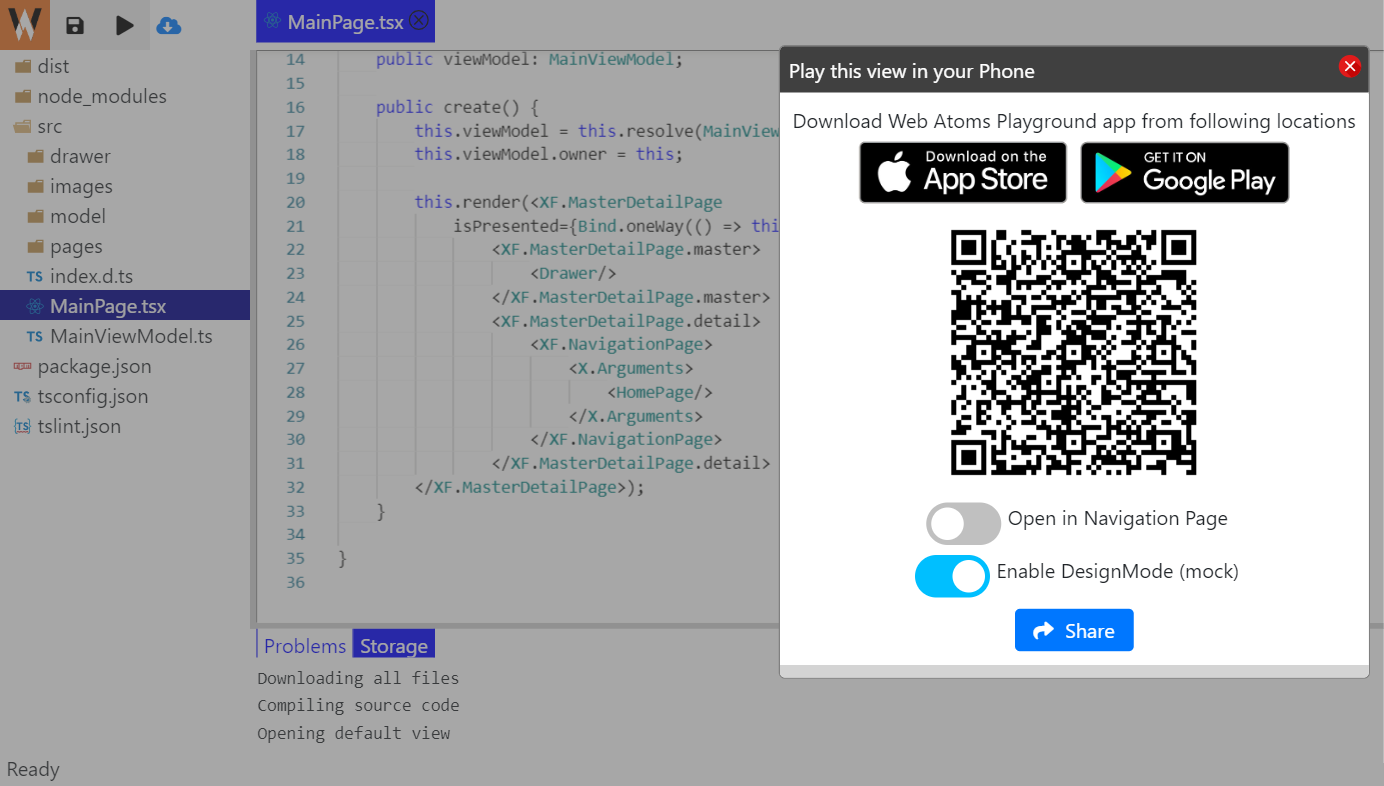This screenshot has height=786, width=1384.
Task: Click the TS icon next to tsconfig.json
Action: pos(22,396)
